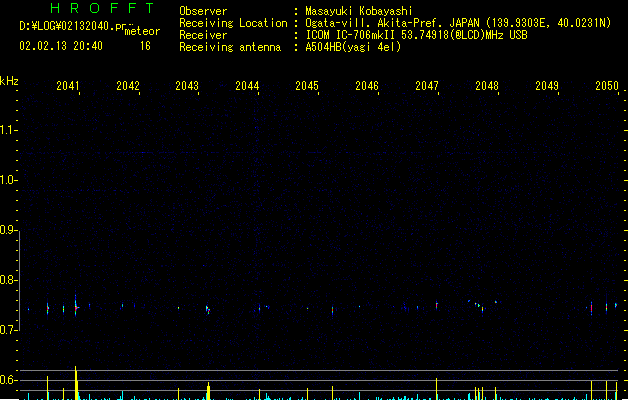Click the HROFFT title text

tap(102, 8)
